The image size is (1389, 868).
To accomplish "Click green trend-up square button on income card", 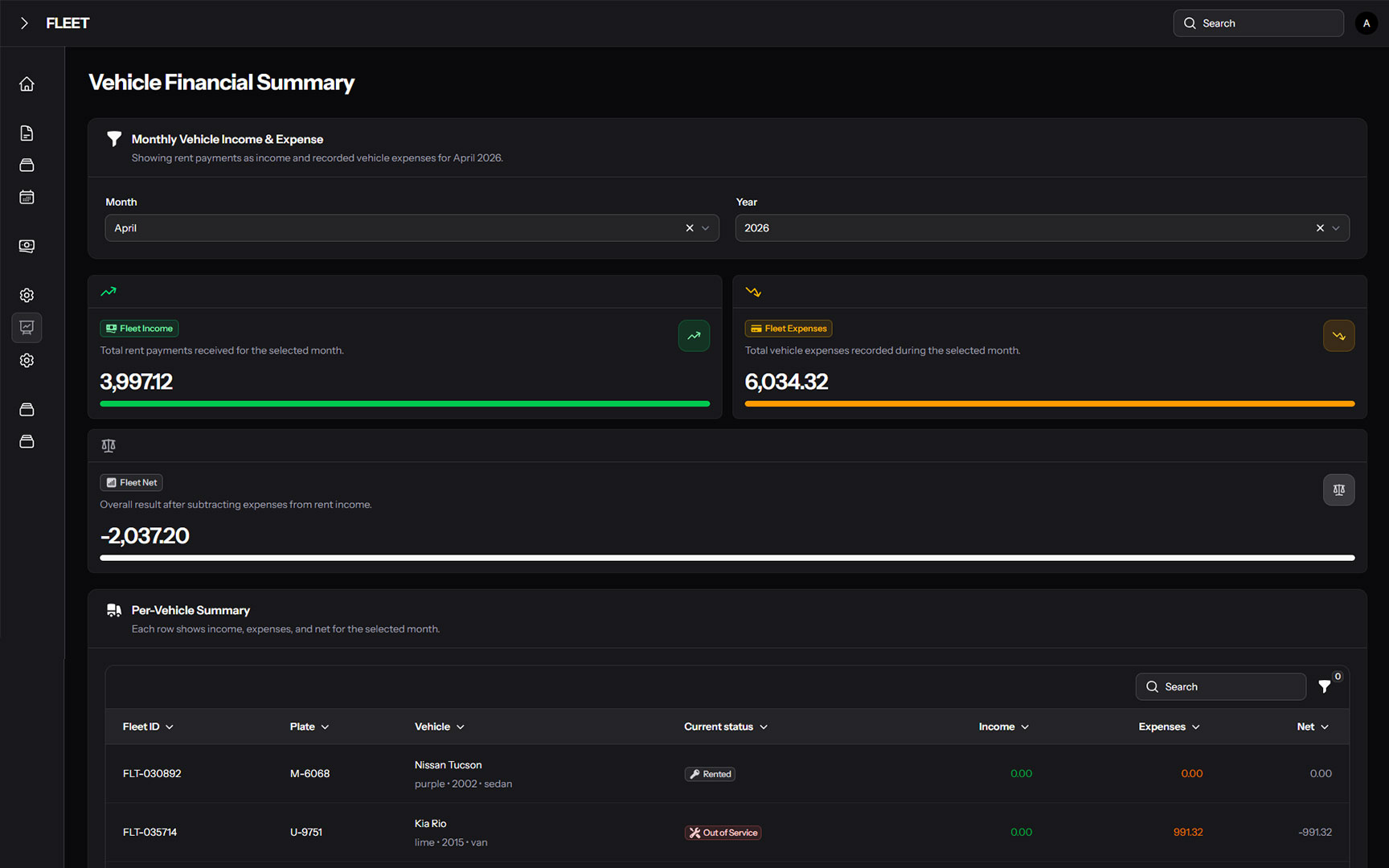I will pos(694,336).
